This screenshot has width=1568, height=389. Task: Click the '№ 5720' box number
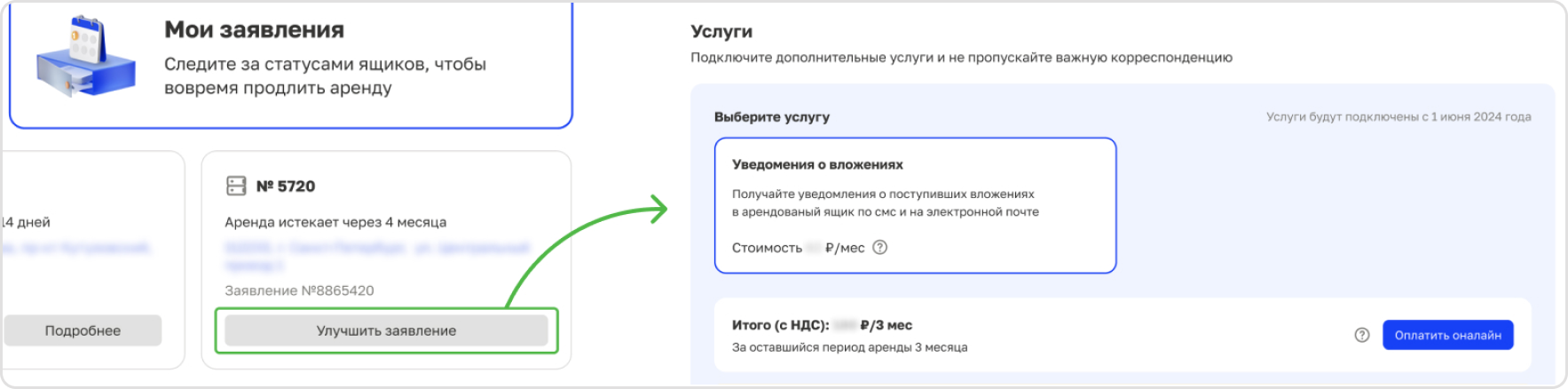[286, 186]
